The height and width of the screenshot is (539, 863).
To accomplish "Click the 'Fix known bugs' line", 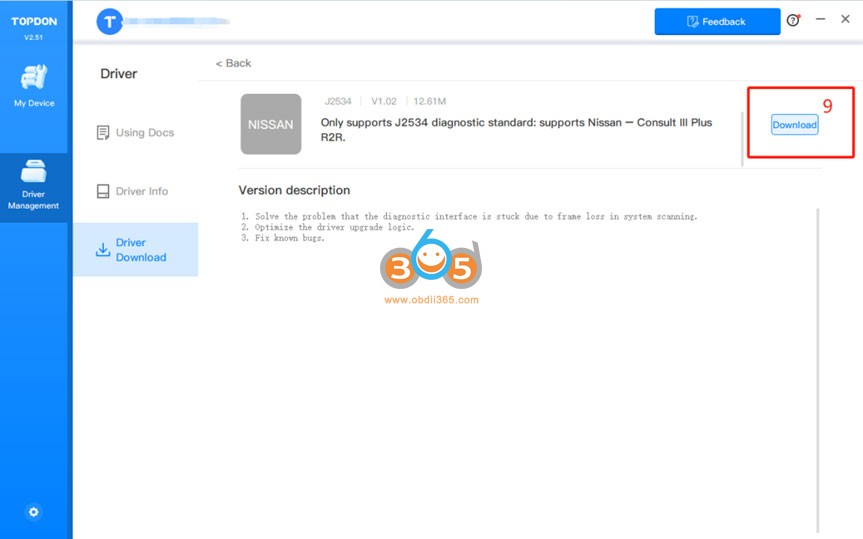I will pos(283,238).
